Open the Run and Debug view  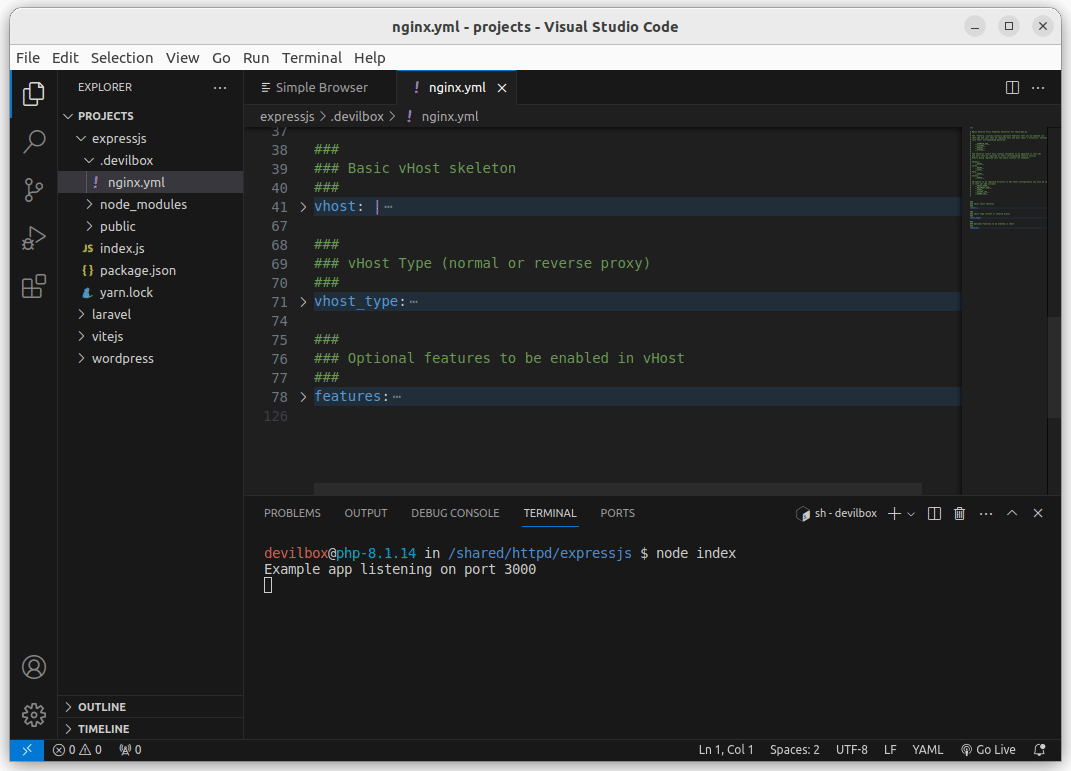(34, 238)
